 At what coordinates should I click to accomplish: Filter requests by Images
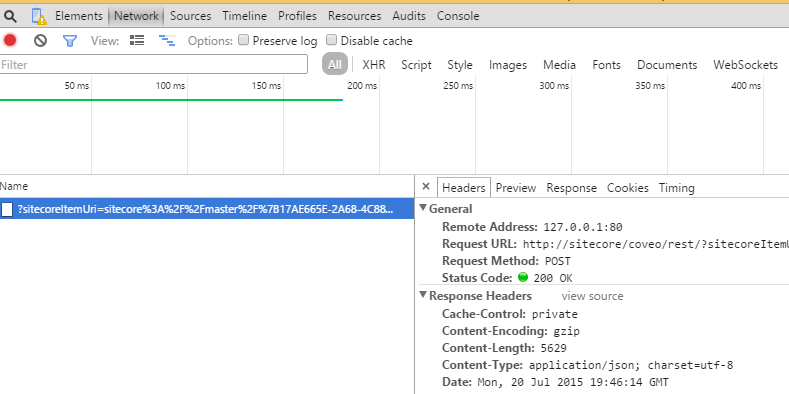pyautogui.click(x=508, y=65)
